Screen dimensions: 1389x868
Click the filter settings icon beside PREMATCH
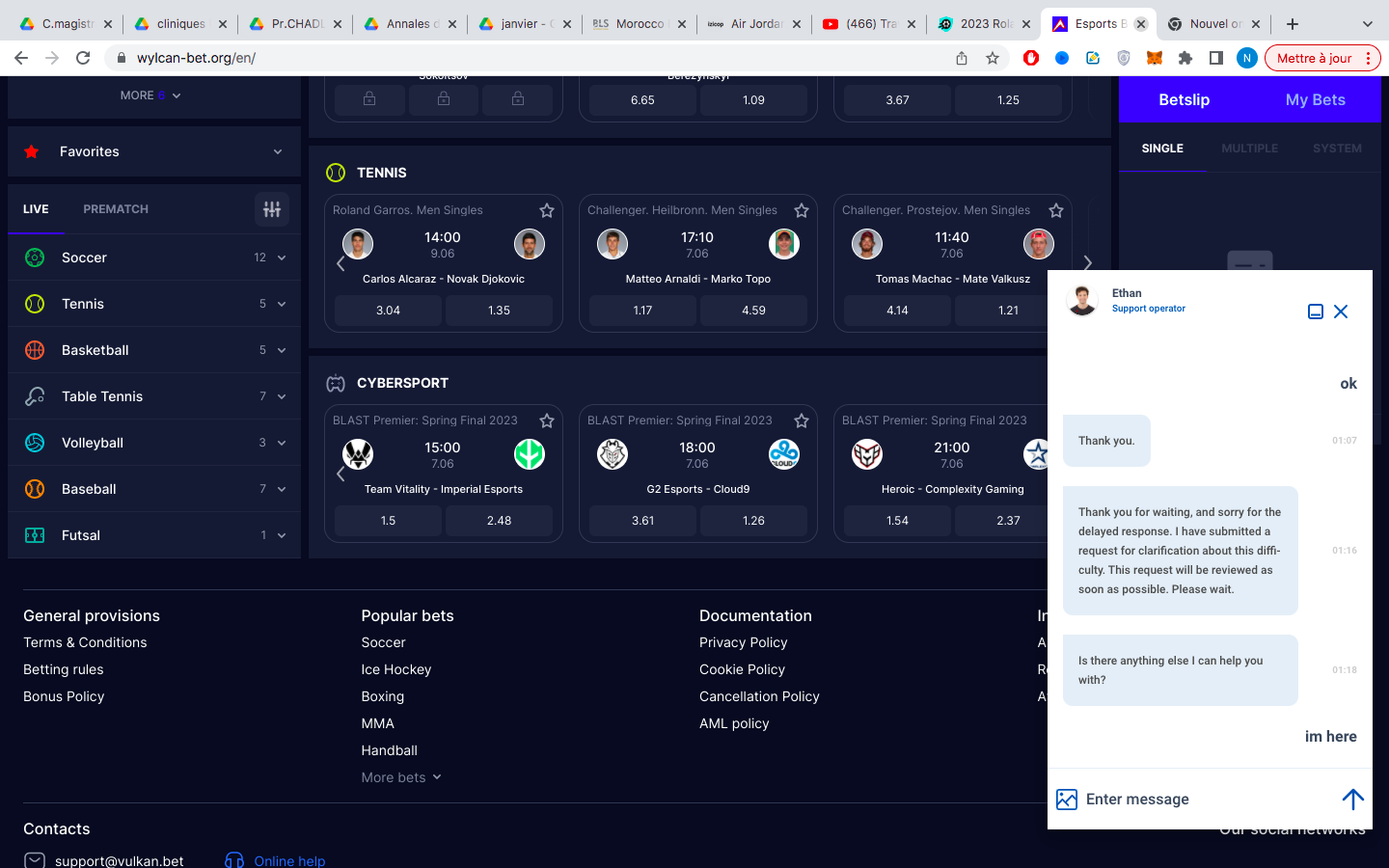271,209
